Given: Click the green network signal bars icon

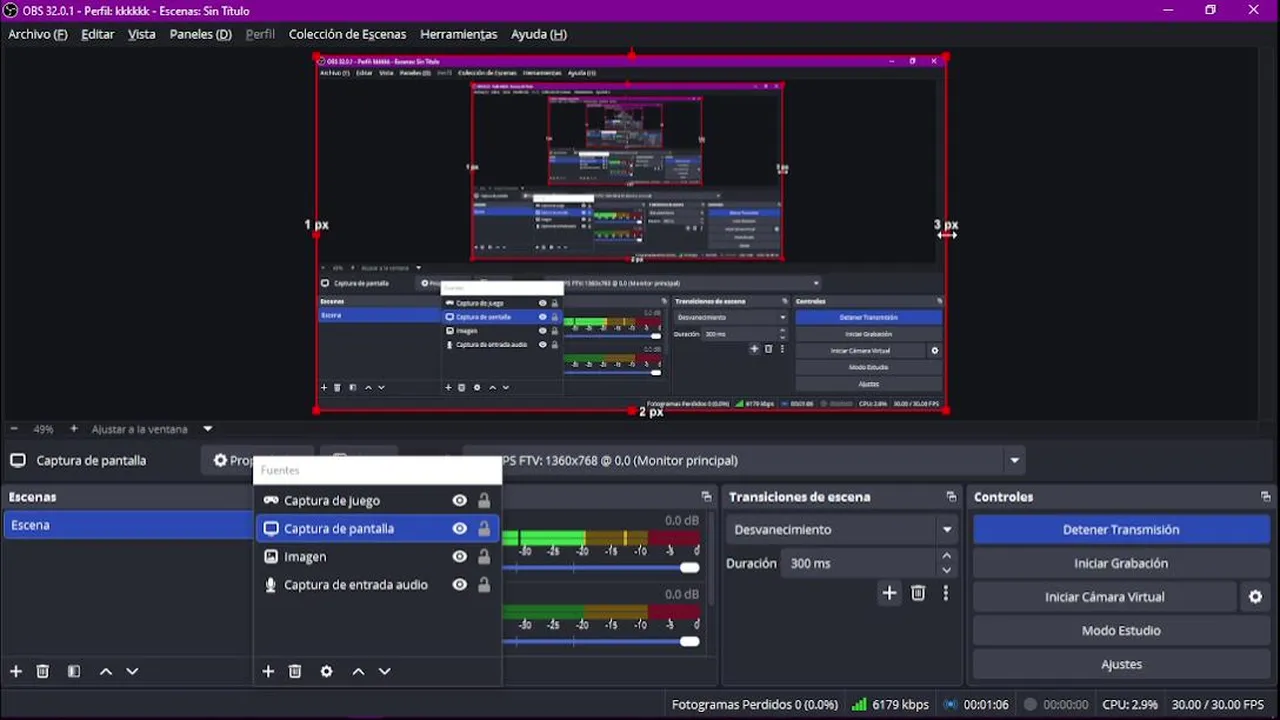Looking at the screenshot, I should pos(858,704).
